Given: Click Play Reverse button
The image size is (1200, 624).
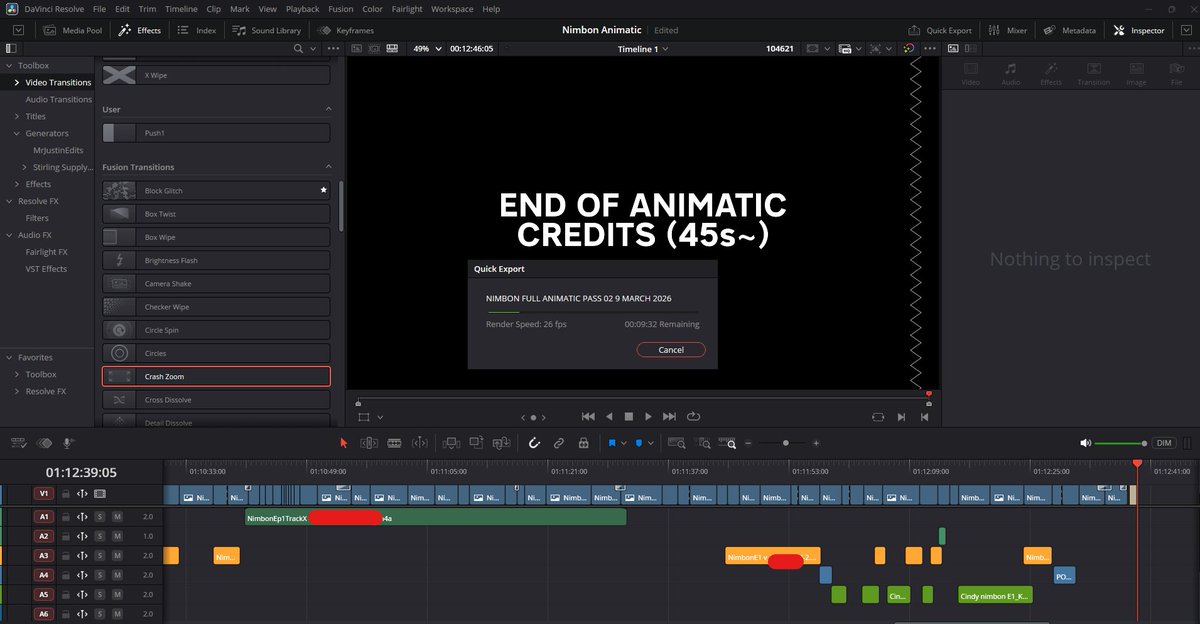Looking at the screenshot, I should tap(609, 416).
